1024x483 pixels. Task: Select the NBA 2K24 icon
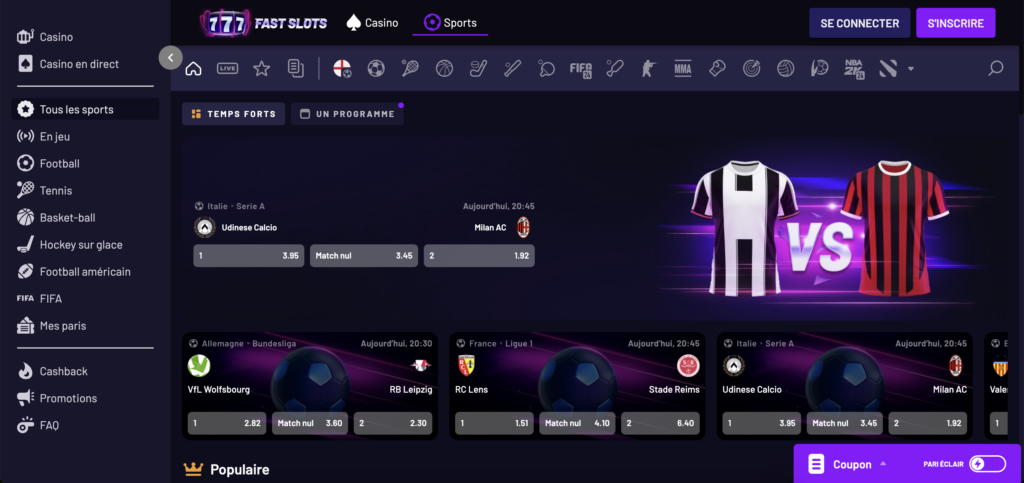point(854,68)
